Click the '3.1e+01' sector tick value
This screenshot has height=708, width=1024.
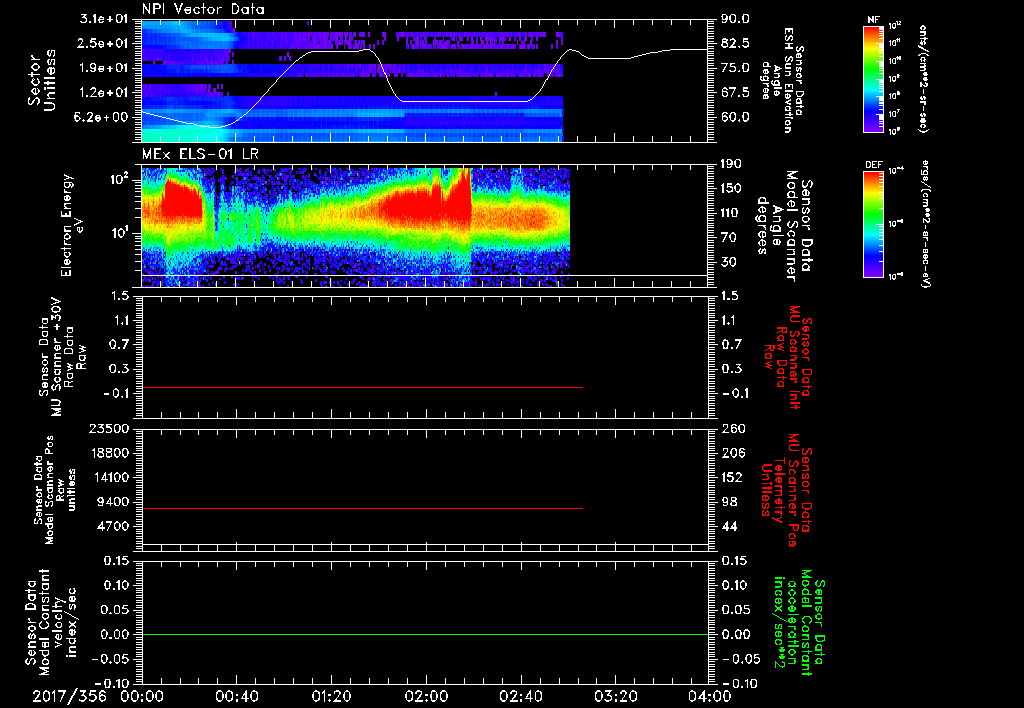tap(106, 19)
